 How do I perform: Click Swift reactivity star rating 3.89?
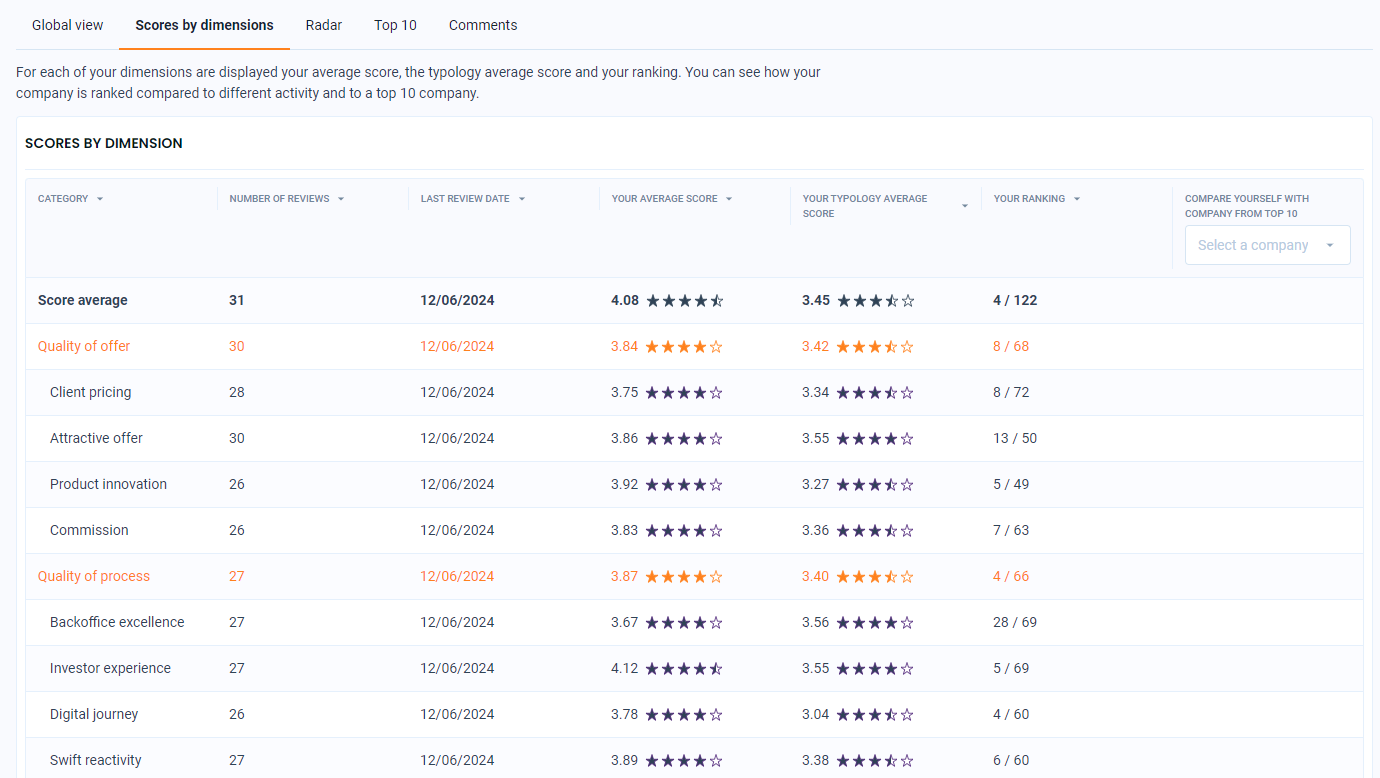[684, 760]
